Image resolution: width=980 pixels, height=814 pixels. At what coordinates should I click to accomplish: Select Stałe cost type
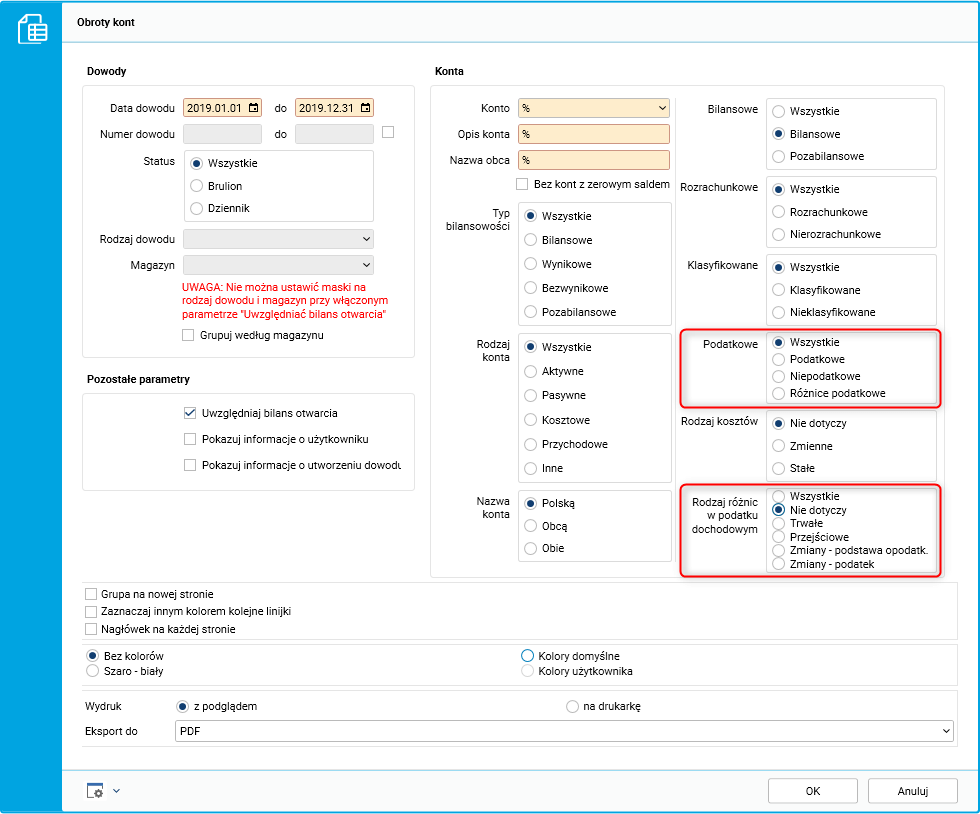[779, 468]
